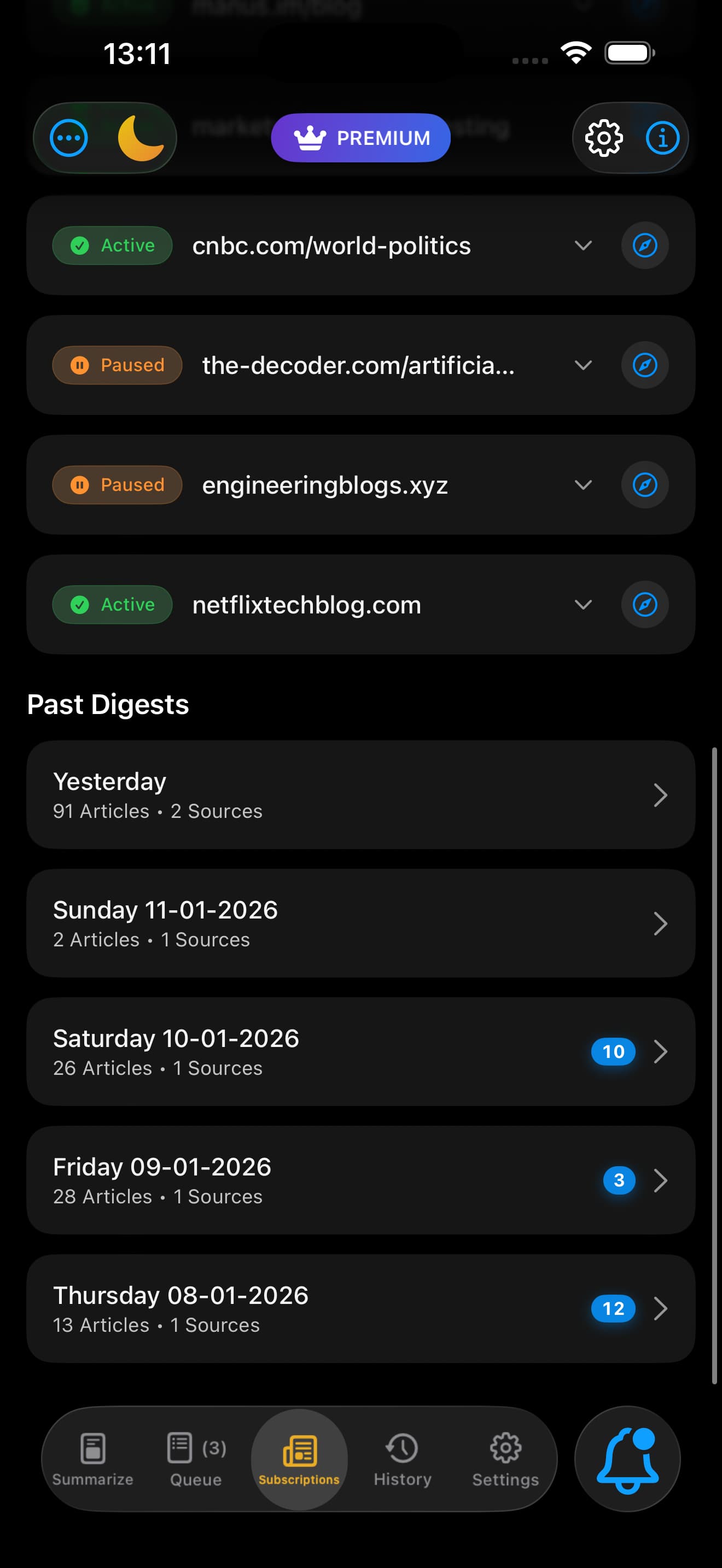
Task: Open Yesterday's digest with 91 articles
Action: pyautogui.click(x=360, y=795)
